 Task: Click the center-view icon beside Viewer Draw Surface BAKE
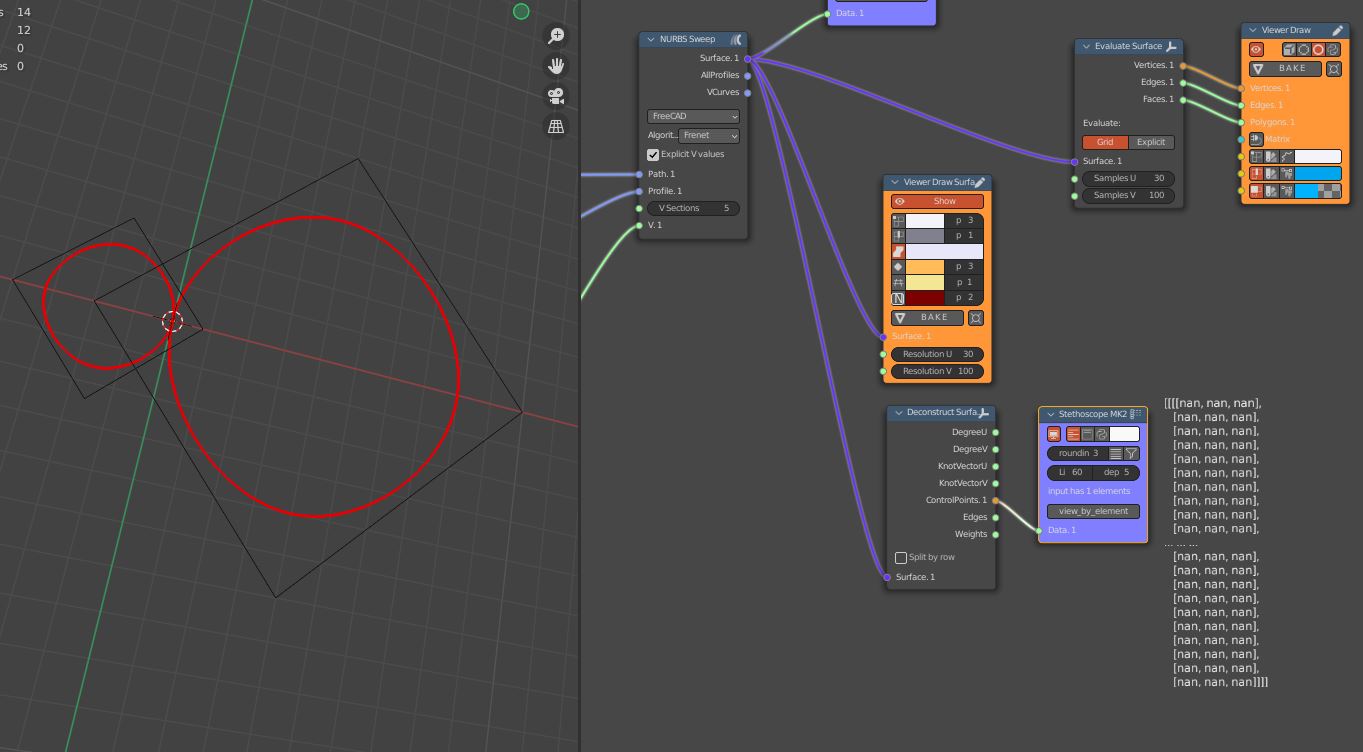pos(976,318)
